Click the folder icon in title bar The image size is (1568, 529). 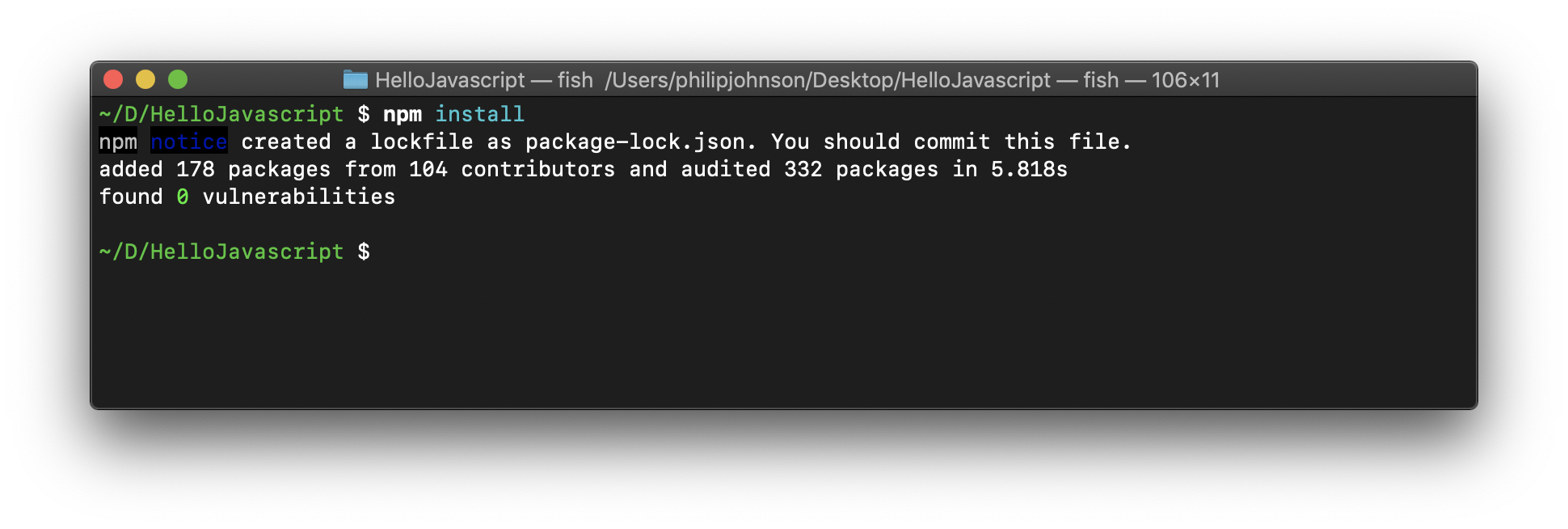[x=355, y=79]
